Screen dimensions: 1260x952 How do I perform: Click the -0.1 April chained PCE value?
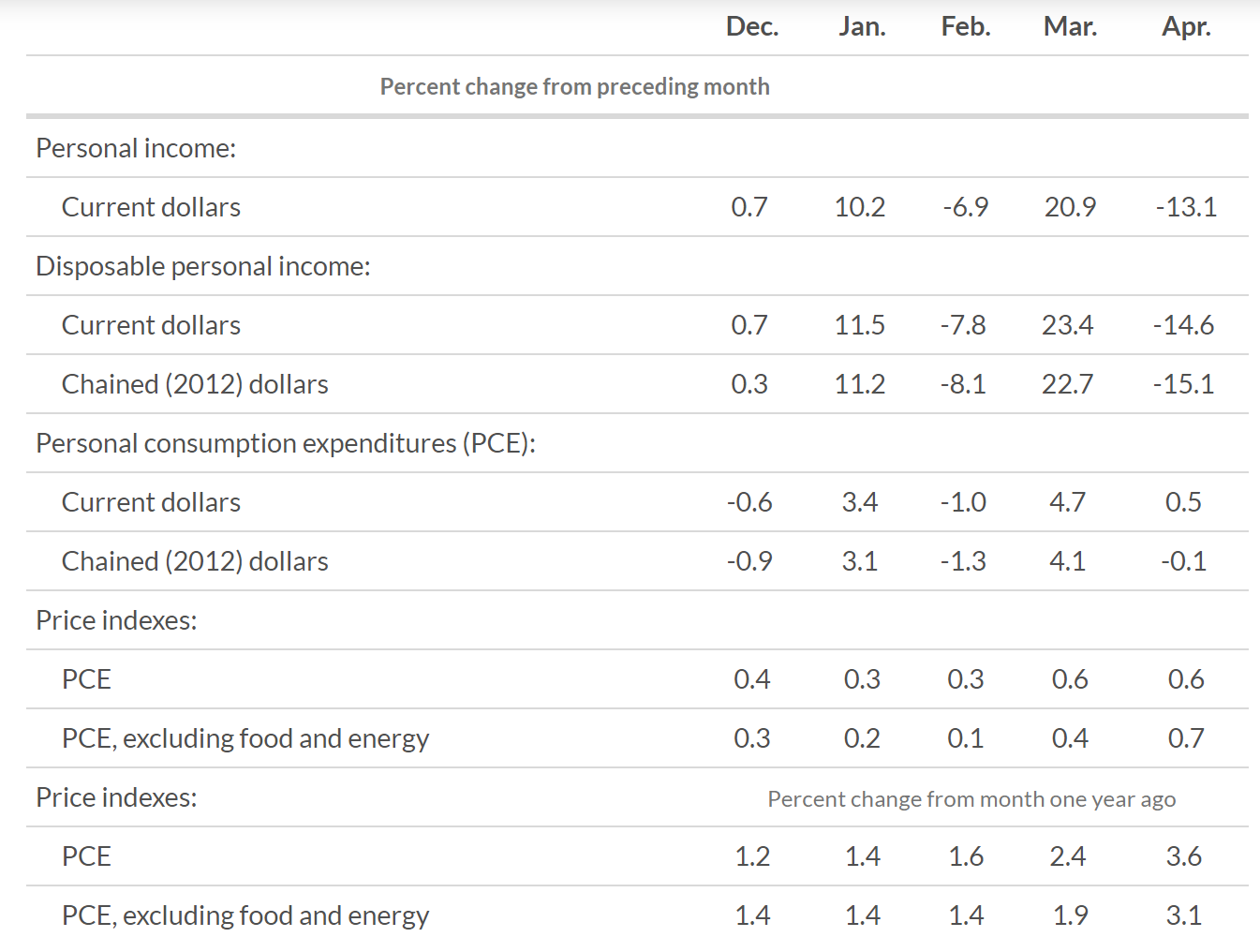(1183, 561)
